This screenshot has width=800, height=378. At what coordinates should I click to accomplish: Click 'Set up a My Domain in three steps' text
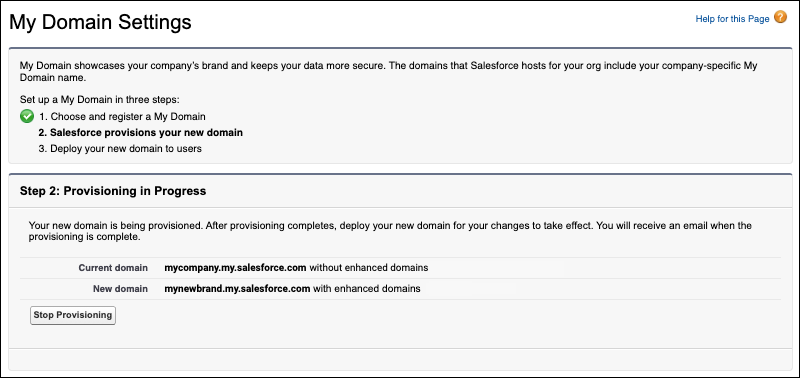[x=99, y=100]
